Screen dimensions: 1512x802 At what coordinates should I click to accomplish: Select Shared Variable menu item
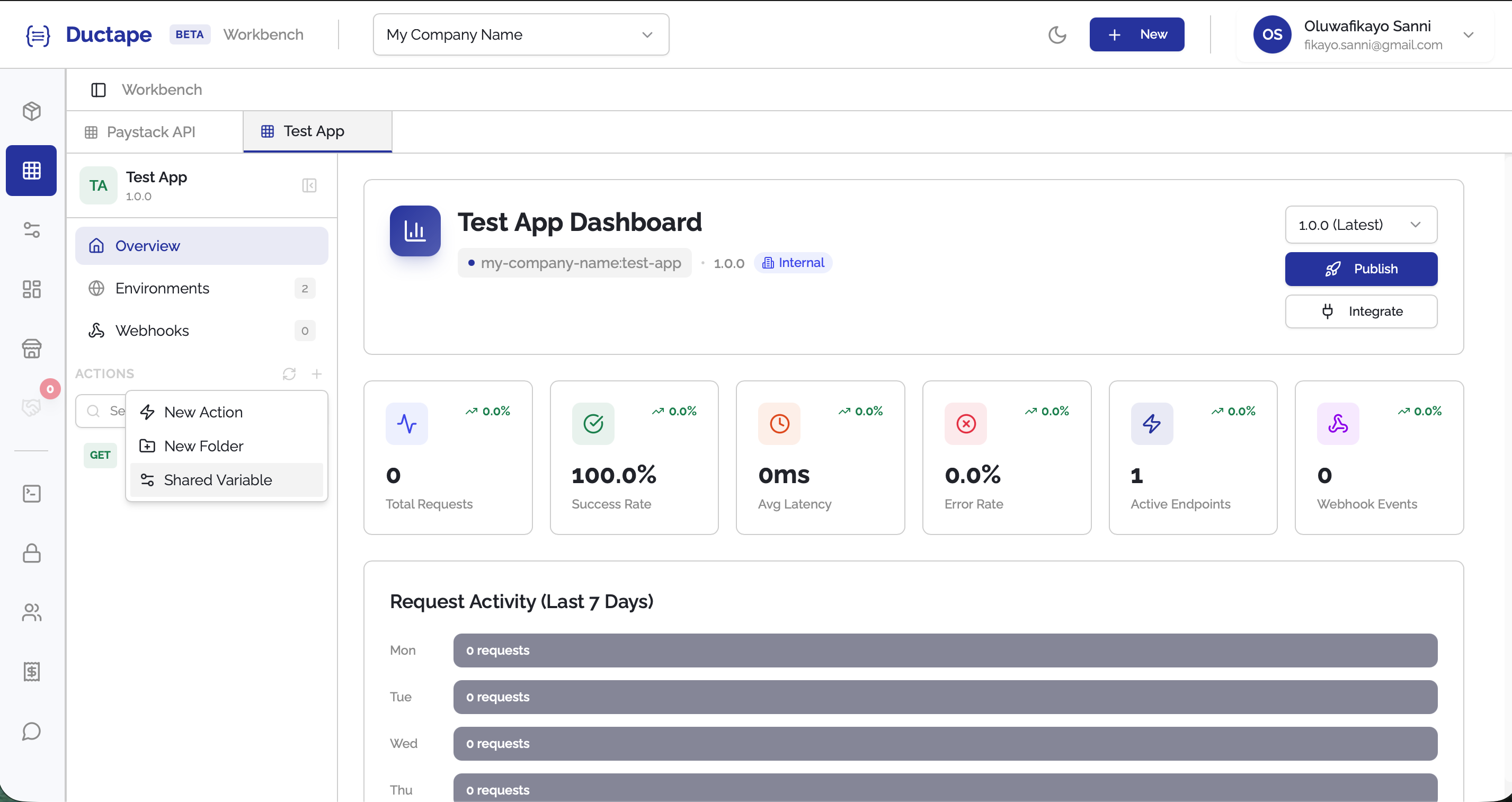pyautogui.click(x=218, y=480)
